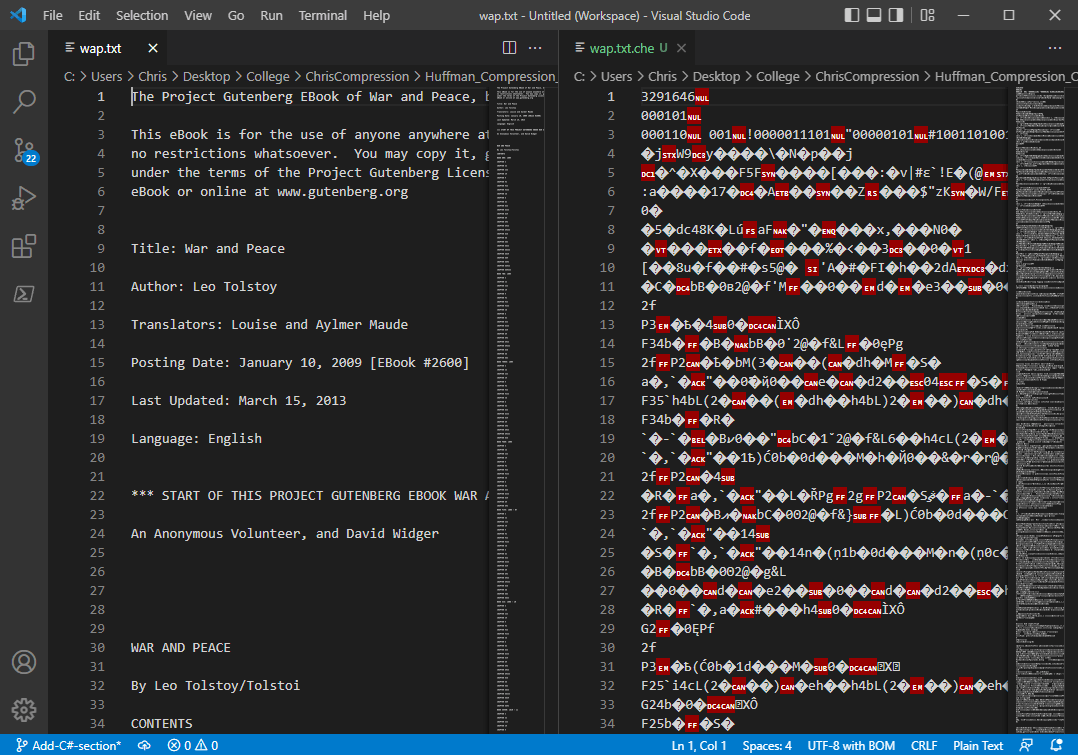Image resolution: width=1078 pixels, height=755 pixels.
Task: Open the terminal-style panel icon in the activity bar
Action: 24,294
